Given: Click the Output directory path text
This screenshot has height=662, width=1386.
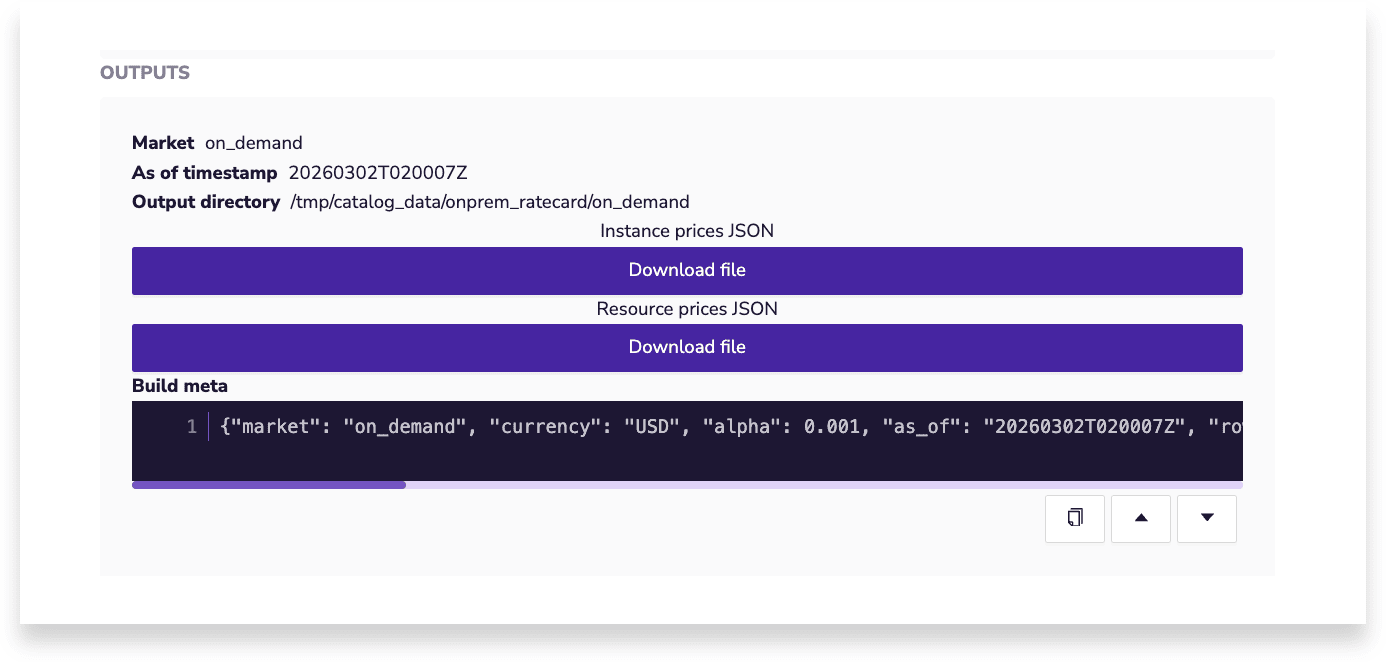Looking at the screenshot, I should pos(489,202).
